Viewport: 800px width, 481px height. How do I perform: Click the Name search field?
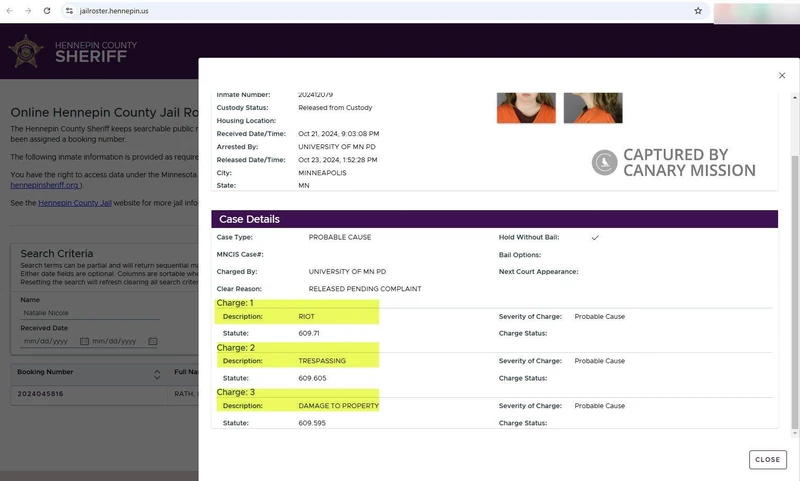click(x=90, y=313)
